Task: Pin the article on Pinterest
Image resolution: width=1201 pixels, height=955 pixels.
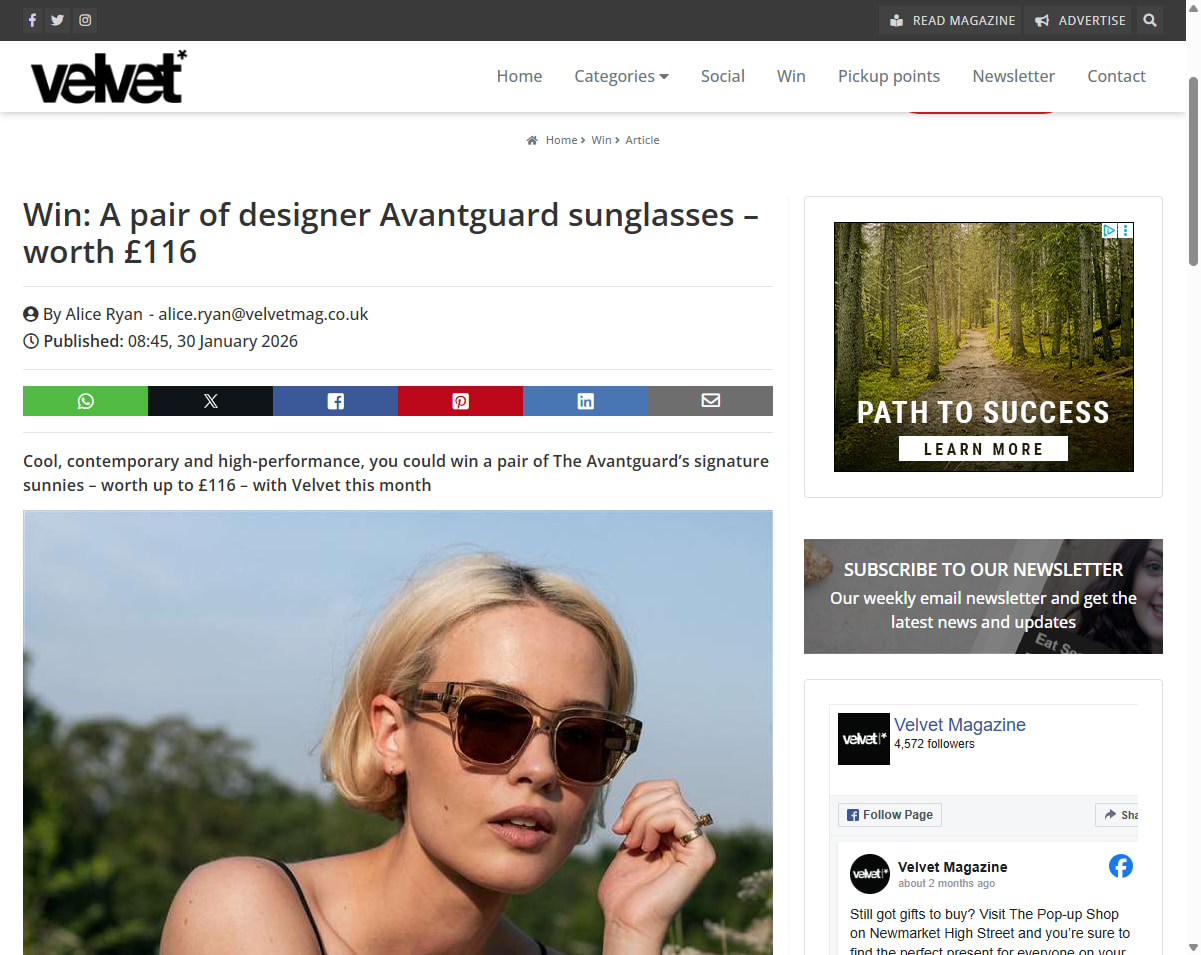Action: 460,401
